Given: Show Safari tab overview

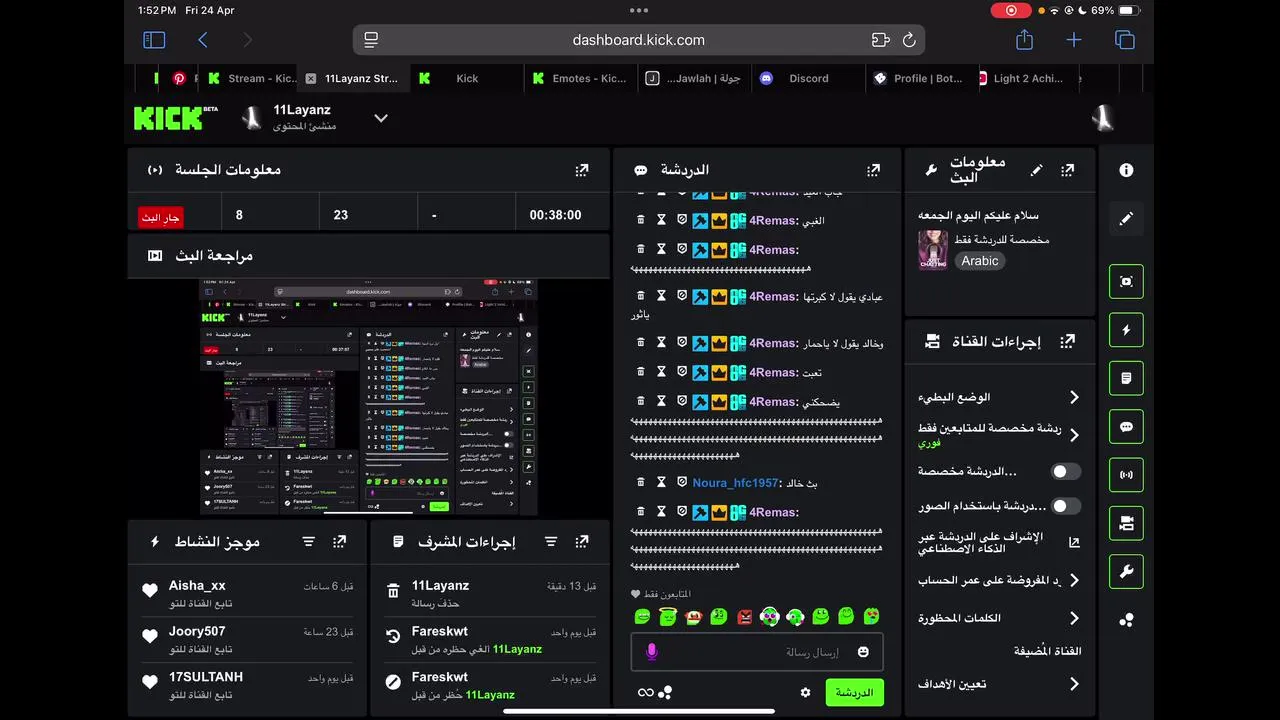Looking at the screenshot, I should [x=1125, y=40].
